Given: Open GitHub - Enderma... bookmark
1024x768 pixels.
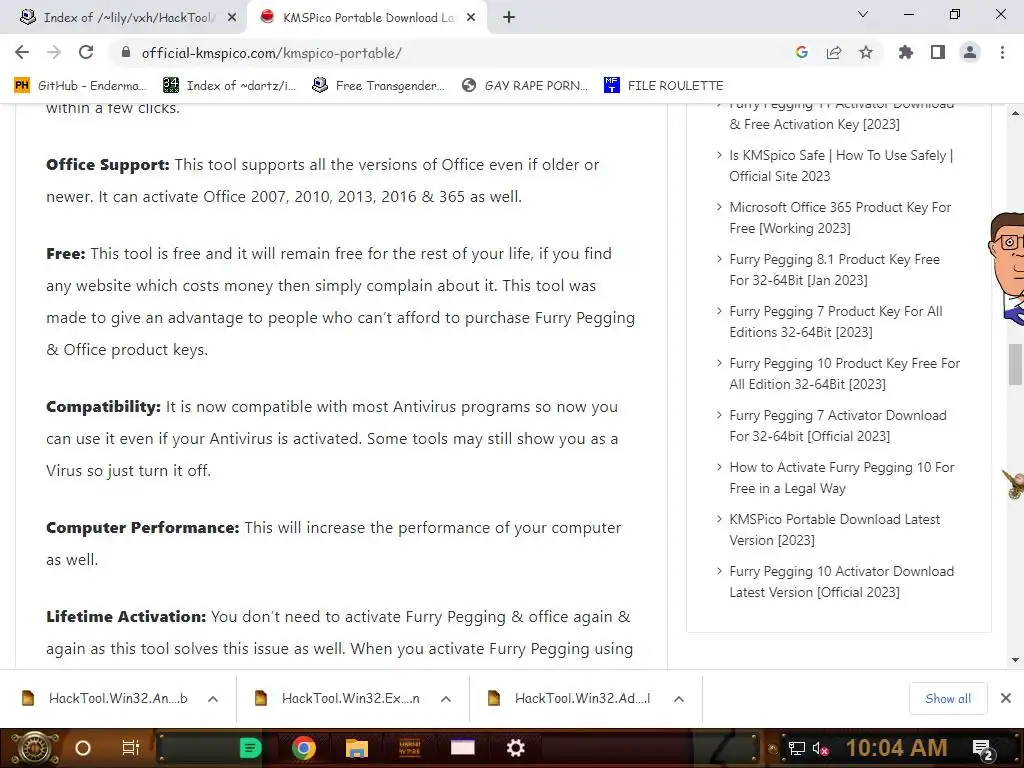Looking at the screenshot, I should [x=80, y=86].
